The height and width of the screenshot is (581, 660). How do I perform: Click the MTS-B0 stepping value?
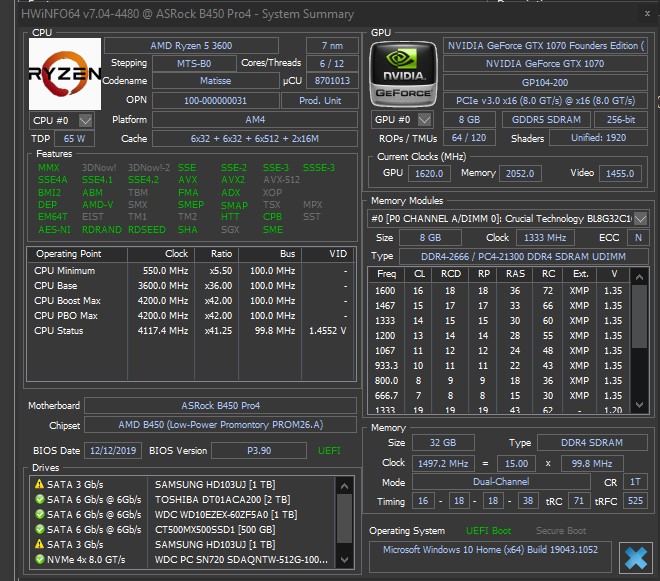[x=194, y=64]
